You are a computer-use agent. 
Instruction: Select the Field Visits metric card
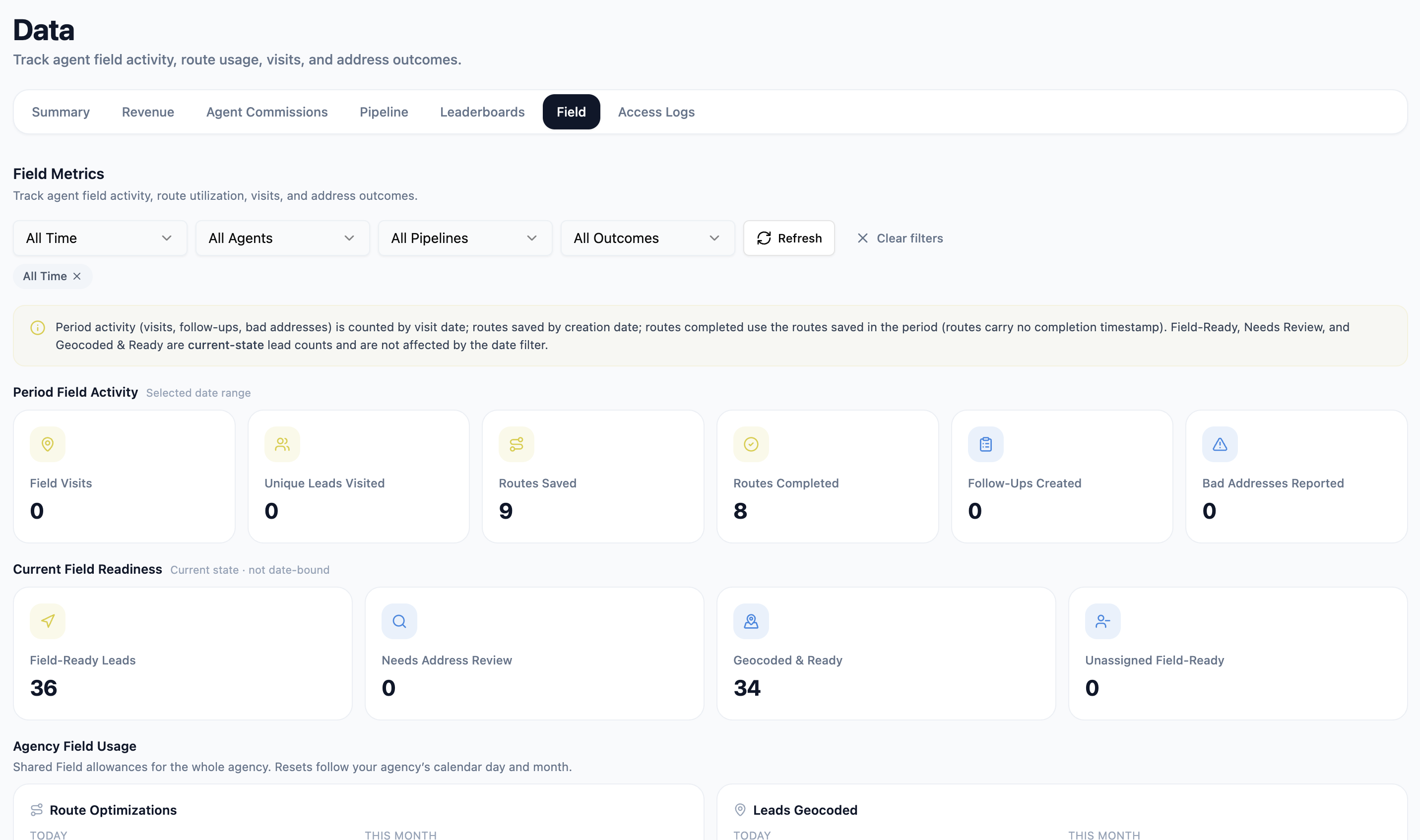(124, 477)
